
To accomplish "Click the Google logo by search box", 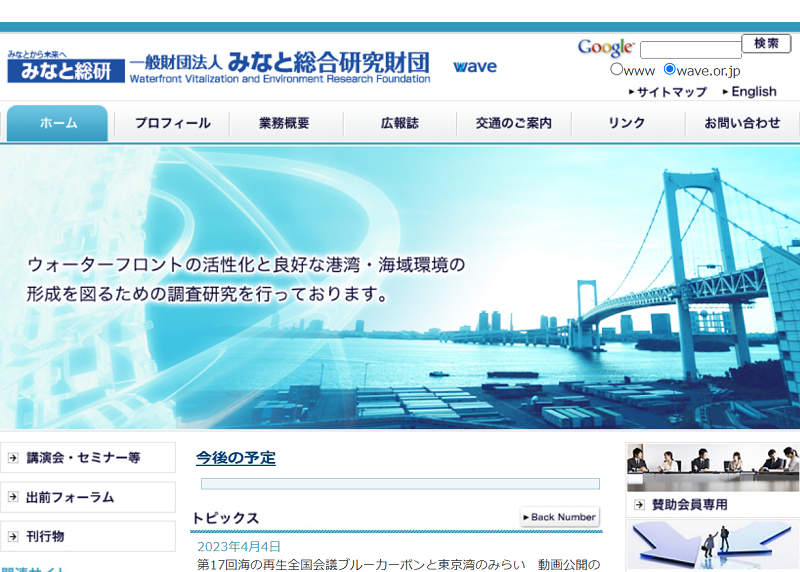I will [x=605, y=48].
